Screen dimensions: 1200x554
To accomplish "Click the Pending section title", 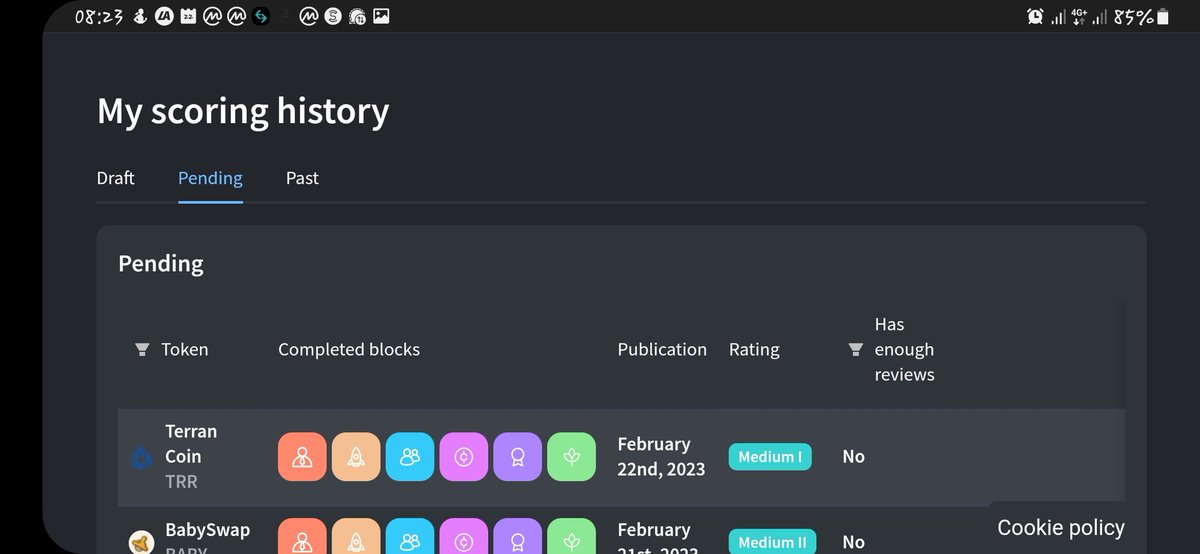I will (161, 264).
